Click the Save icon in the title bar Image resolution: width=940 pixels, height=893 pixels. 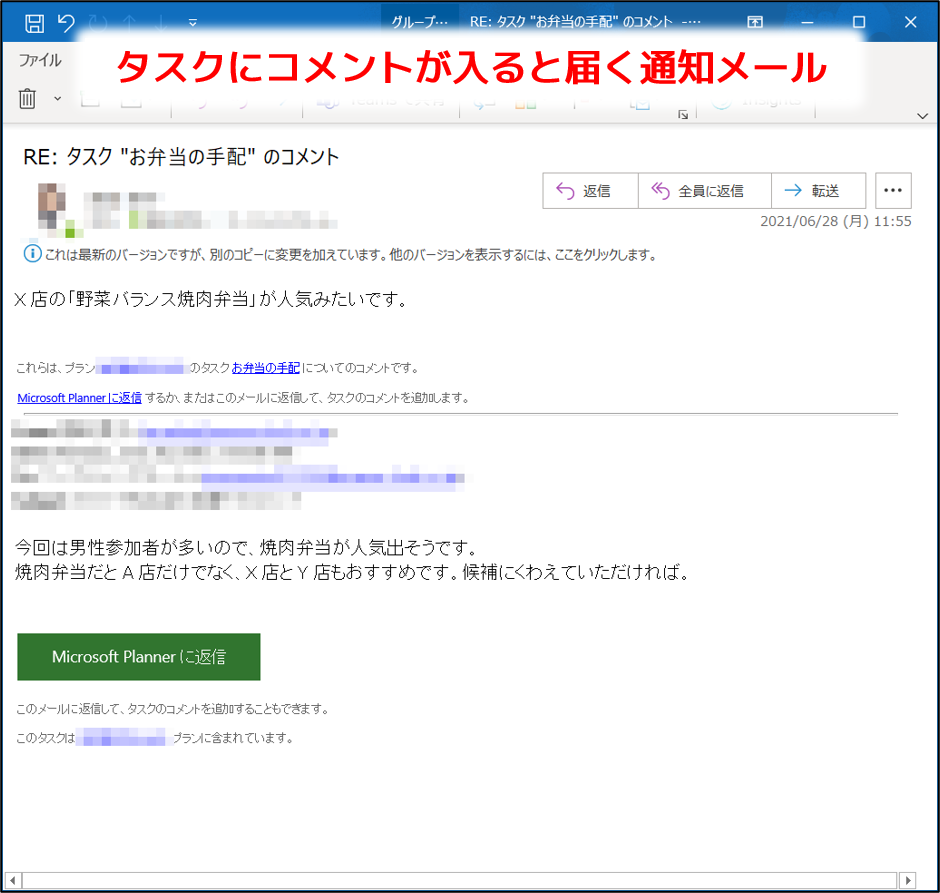(x=34, y=23)
